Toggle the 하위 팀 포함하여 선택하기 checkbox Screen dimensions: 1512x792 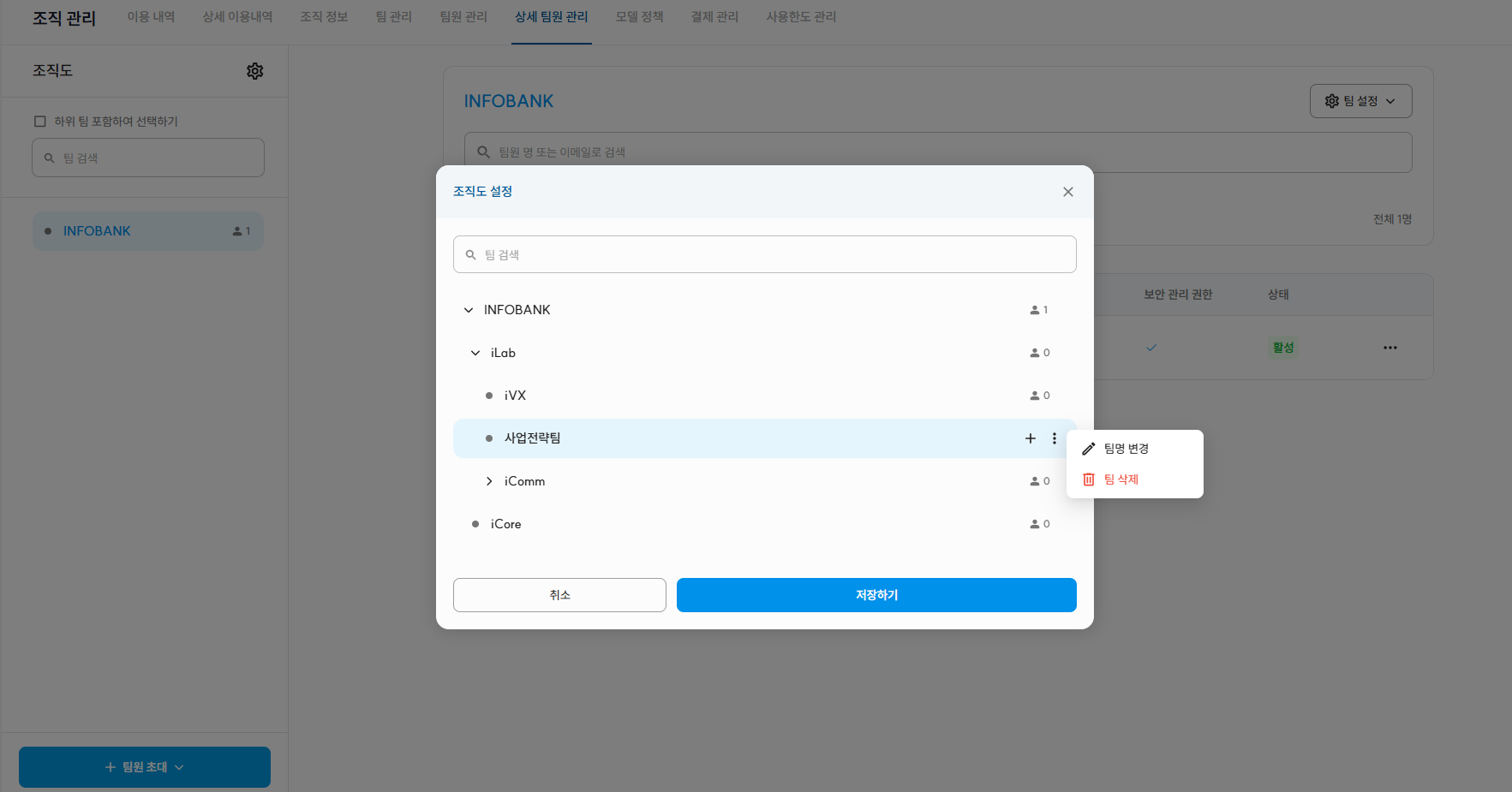(x=40, y=122)
